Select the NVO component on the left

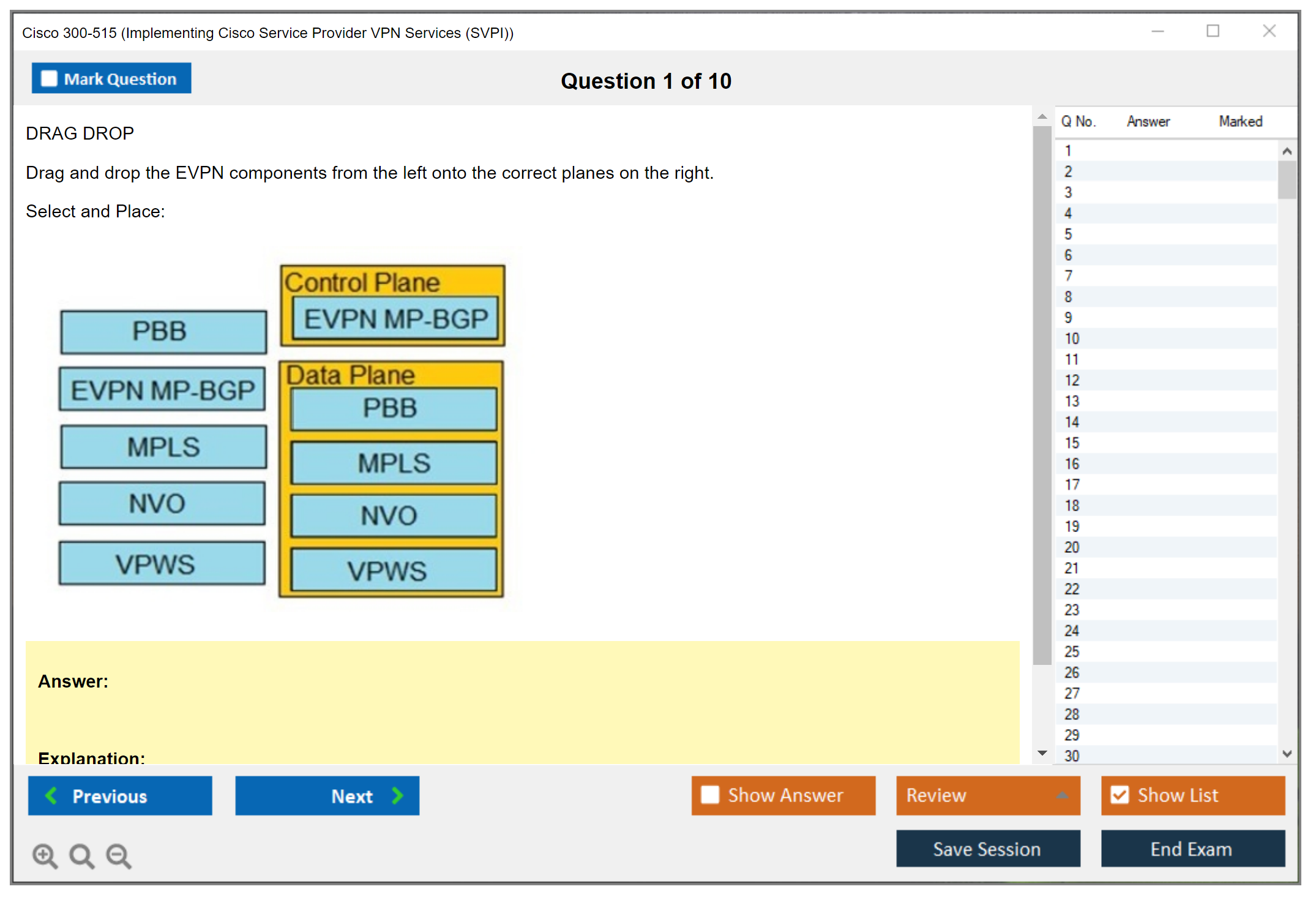pyautogui.click(x=162, y=503)
